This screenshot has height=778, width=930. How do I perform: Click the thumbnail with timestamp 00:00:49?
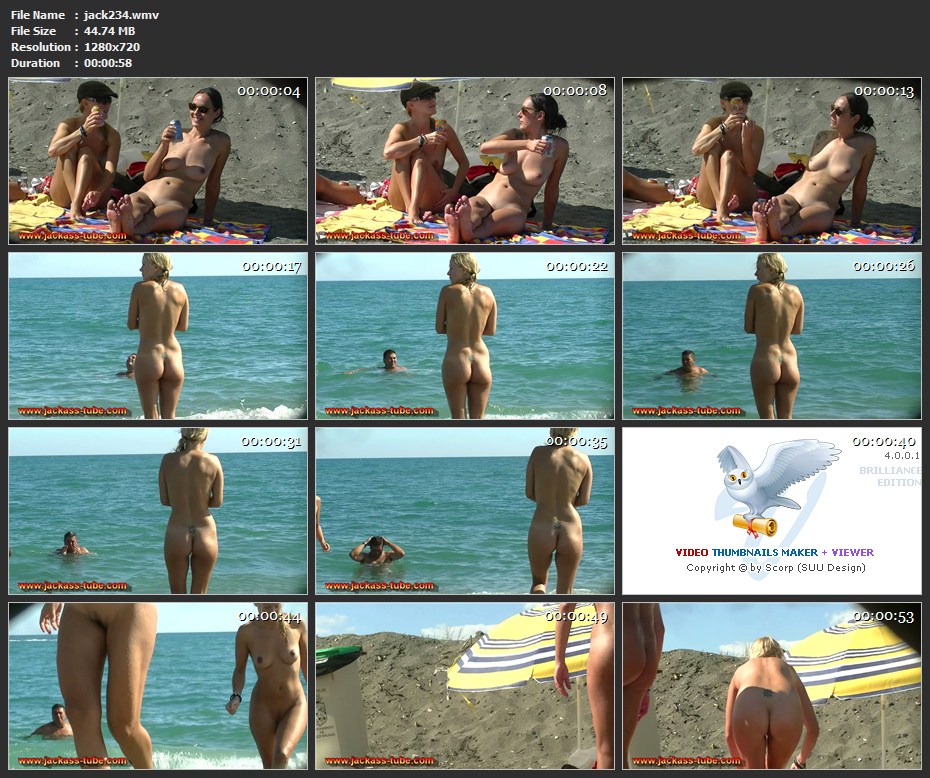[465, 686]
